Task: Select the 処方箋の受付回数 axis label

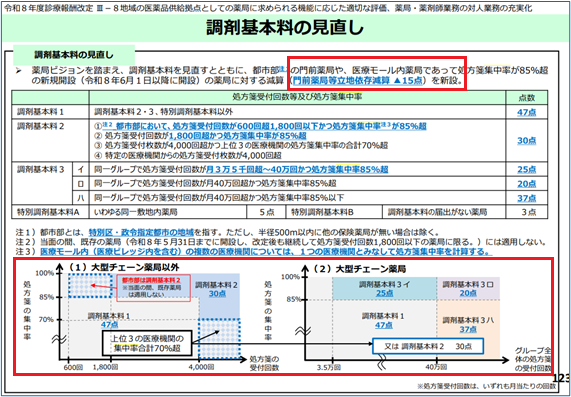Action: coord(264,362)
